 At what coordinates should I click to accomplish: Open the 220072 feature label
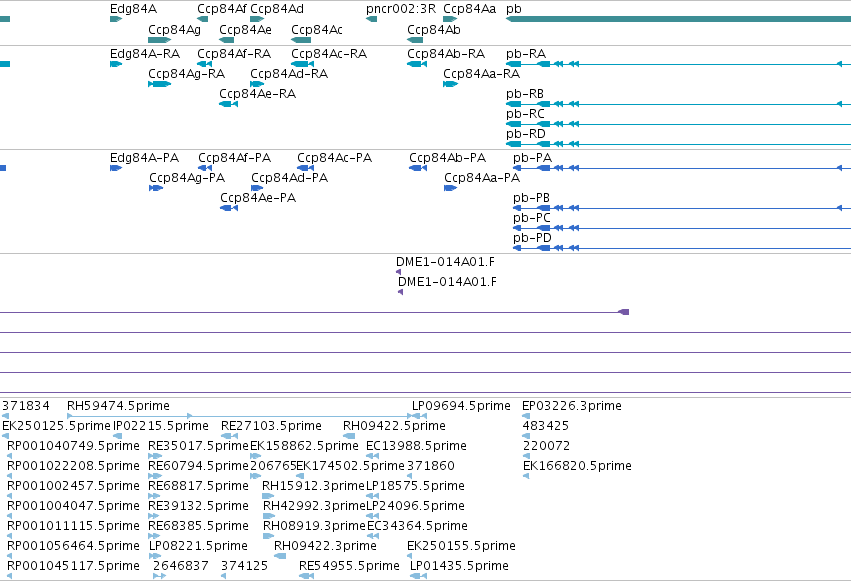(547, 446)
